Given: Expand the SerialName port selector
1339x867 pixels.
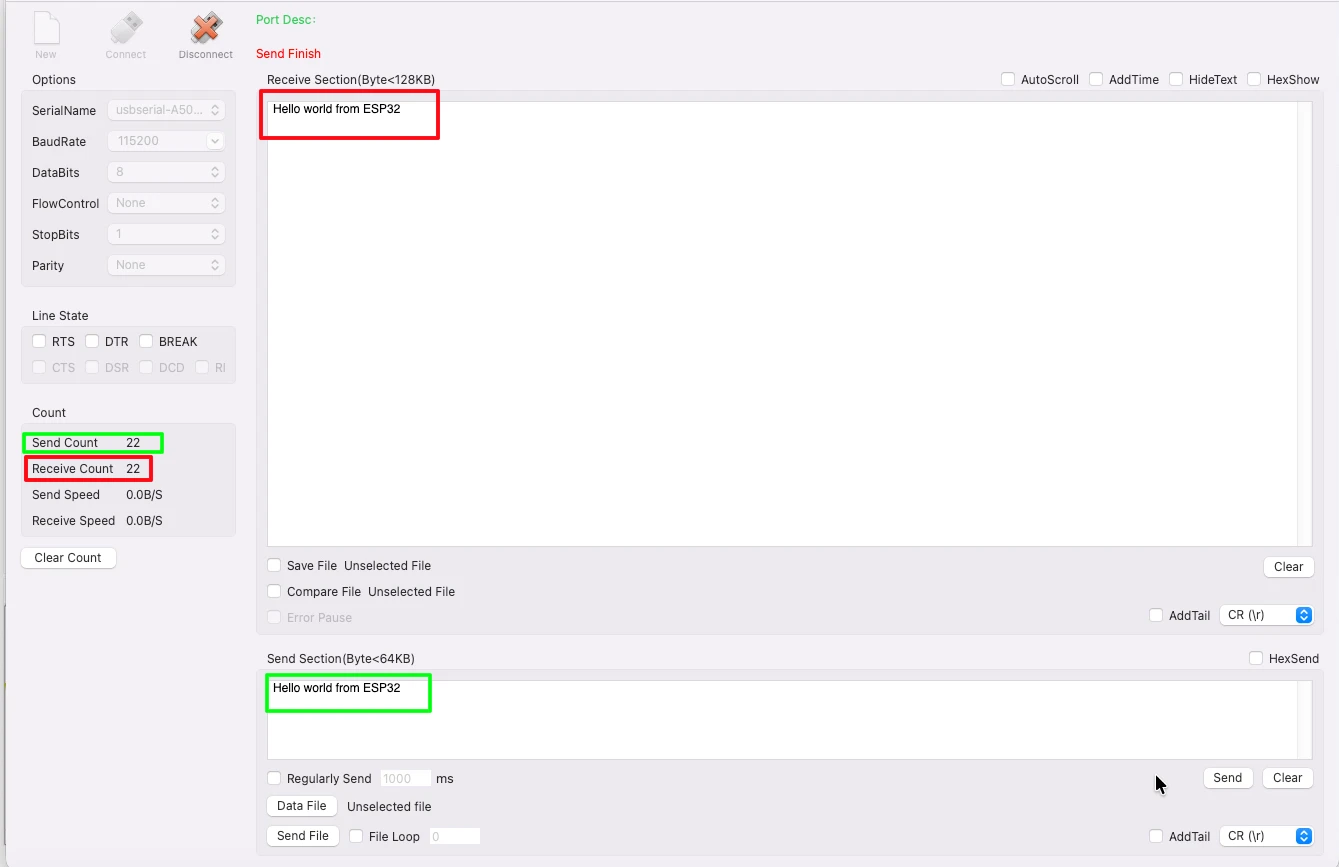Looking at the screenshot, I should (x=166, y=110).
